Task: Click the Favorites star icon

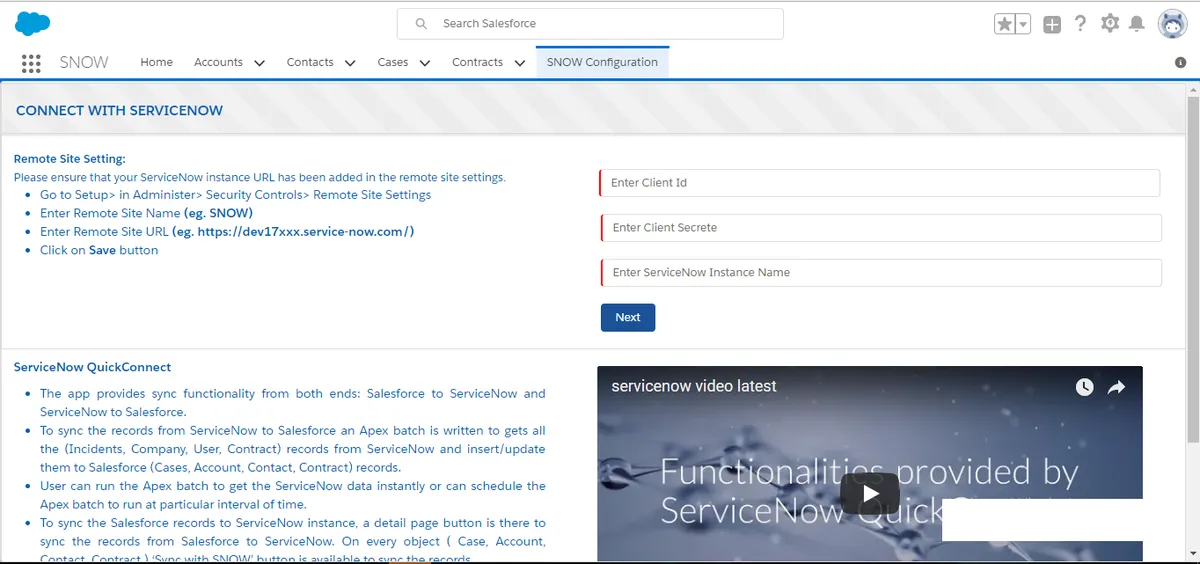Action: pyautogui.click(x=1005, y=24)
